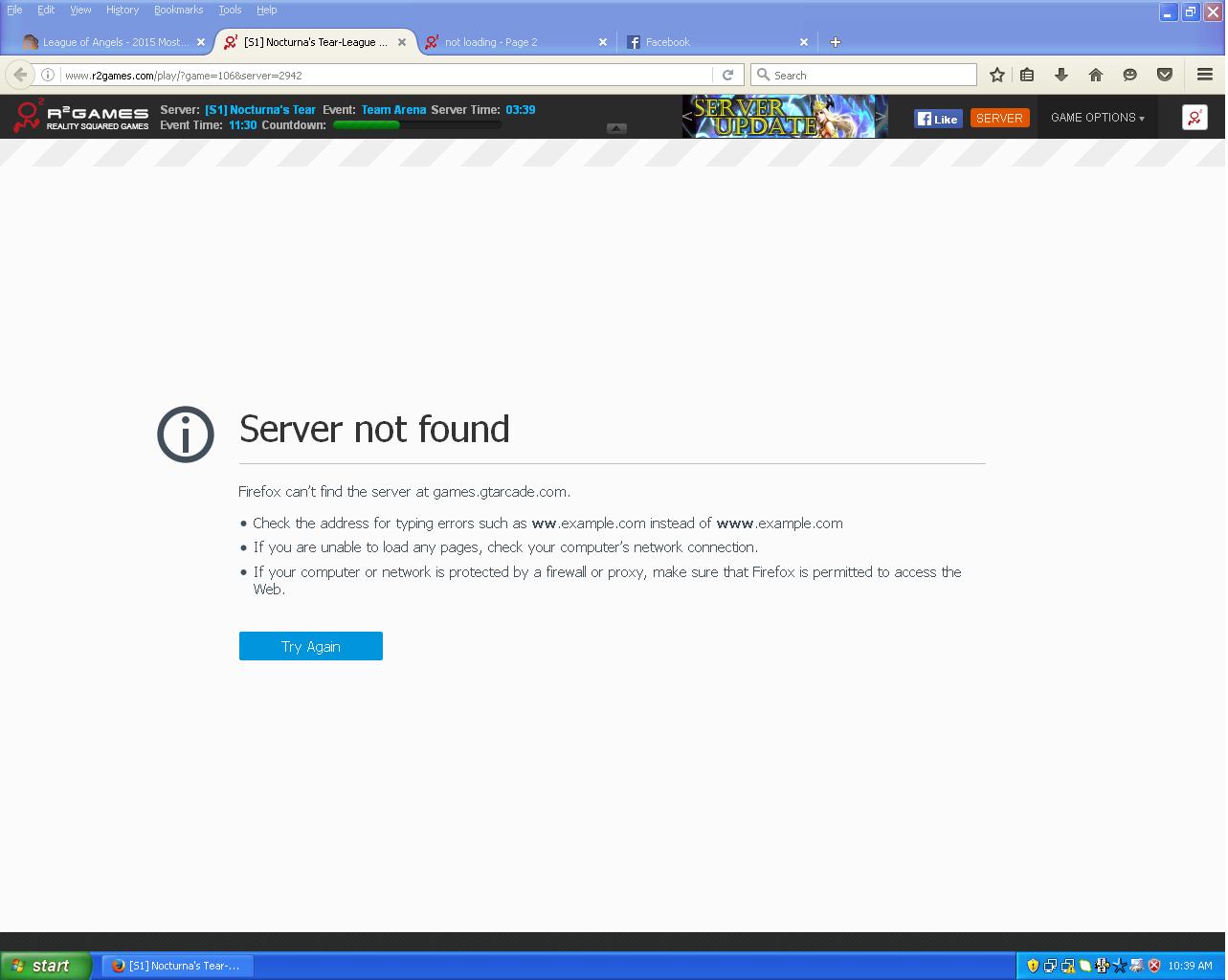The height and width of the screenshot is (980, 1228).
Task: Click the site information icon
Action: [47, 75]
